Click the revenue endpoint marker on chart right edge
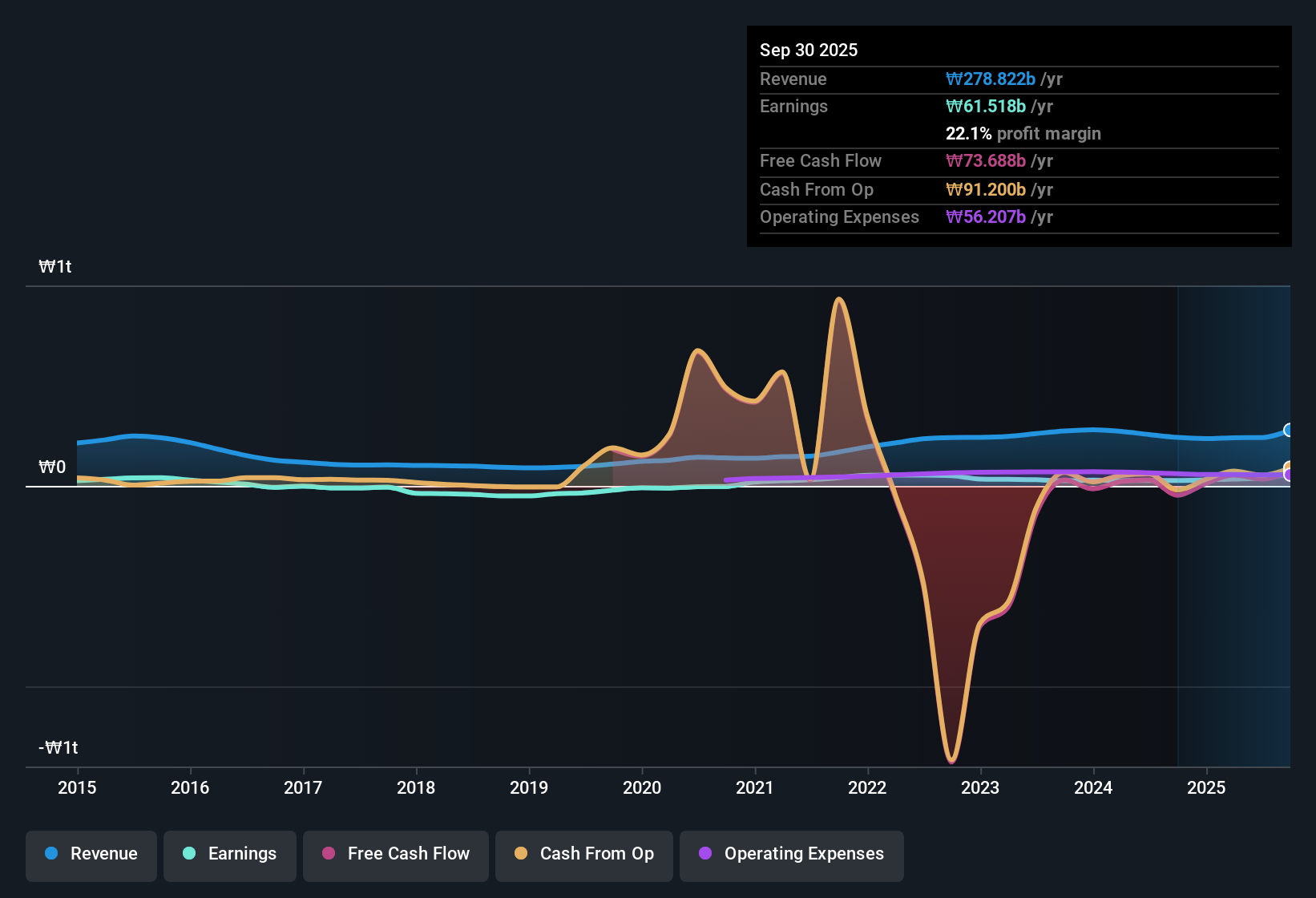The width and height of the screenshot is (1316, 898). pyautogui.click(x=1289, y=431)
